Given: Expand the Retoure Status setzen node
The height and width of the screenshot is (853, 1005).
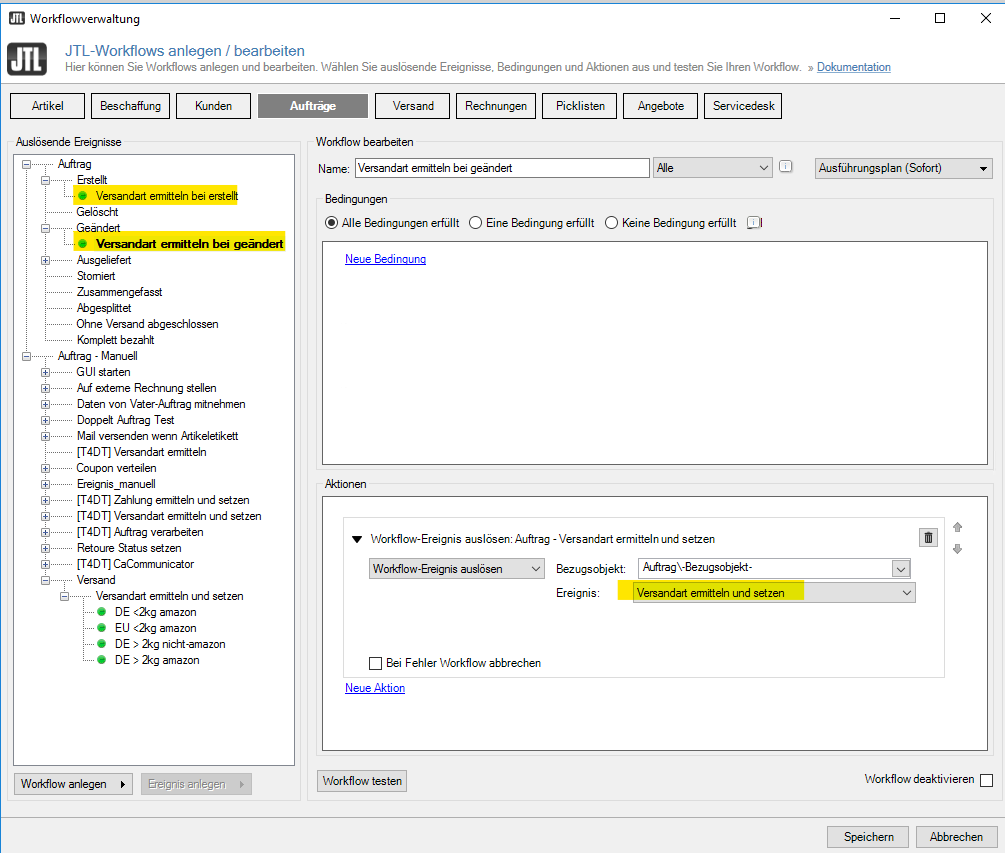Looking at the screenshot, I should [46, 549].
